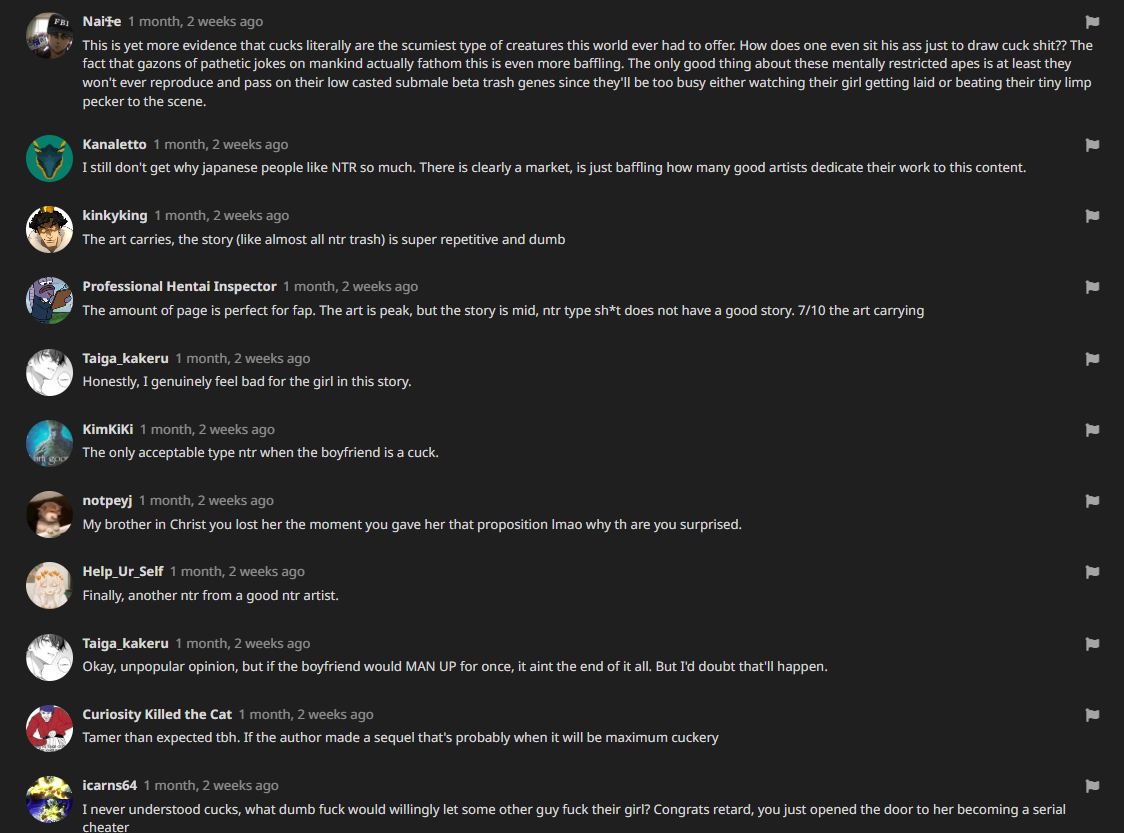Flag kinkyking's comment
1124x833 pixels.
coord(1092,216)
